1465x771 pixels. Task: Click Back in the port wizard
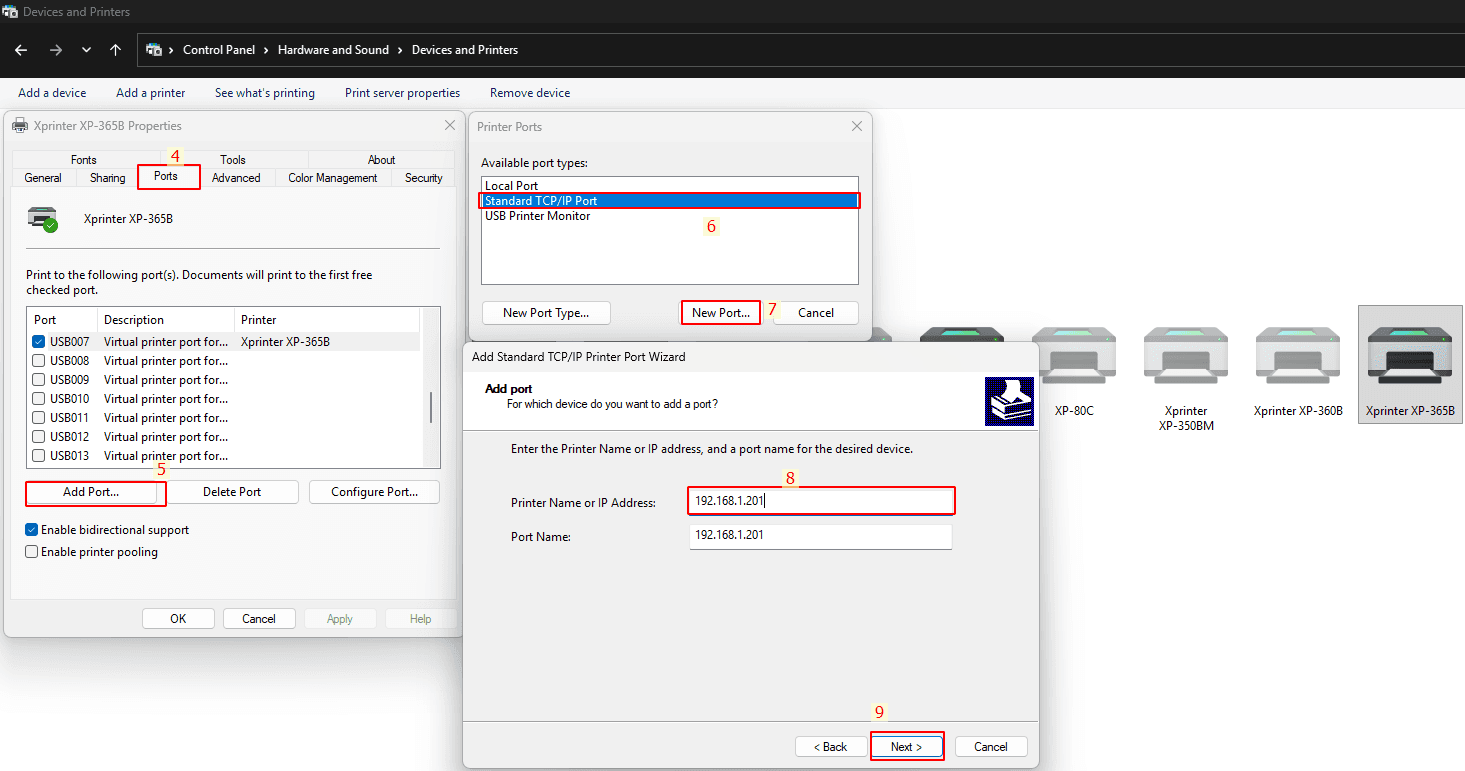(830, 747)
